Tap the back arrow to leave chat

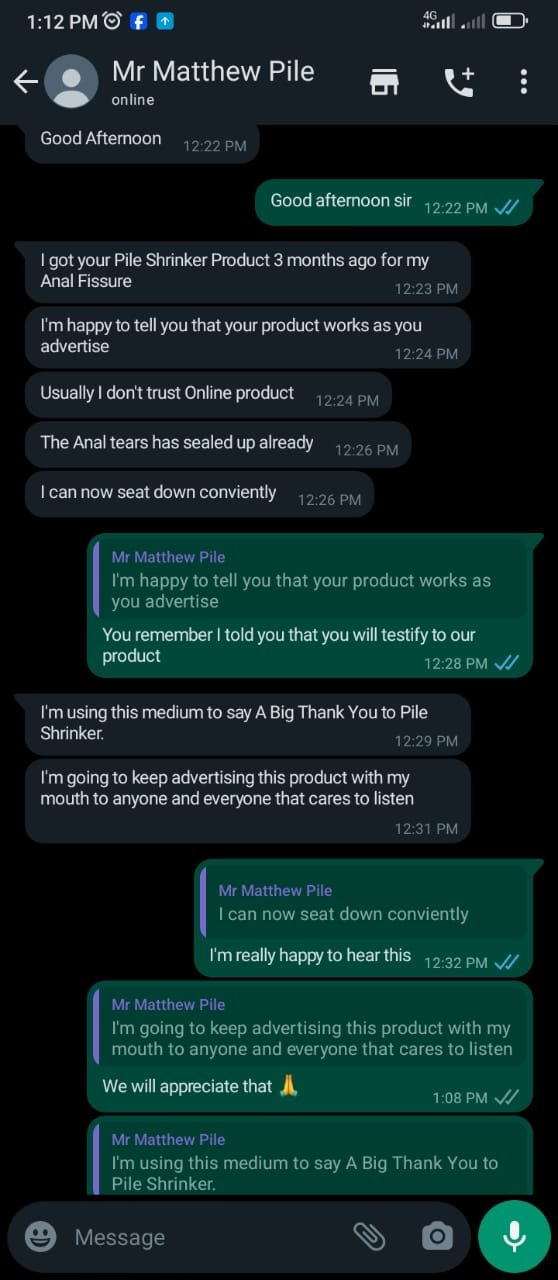[26, 82]
